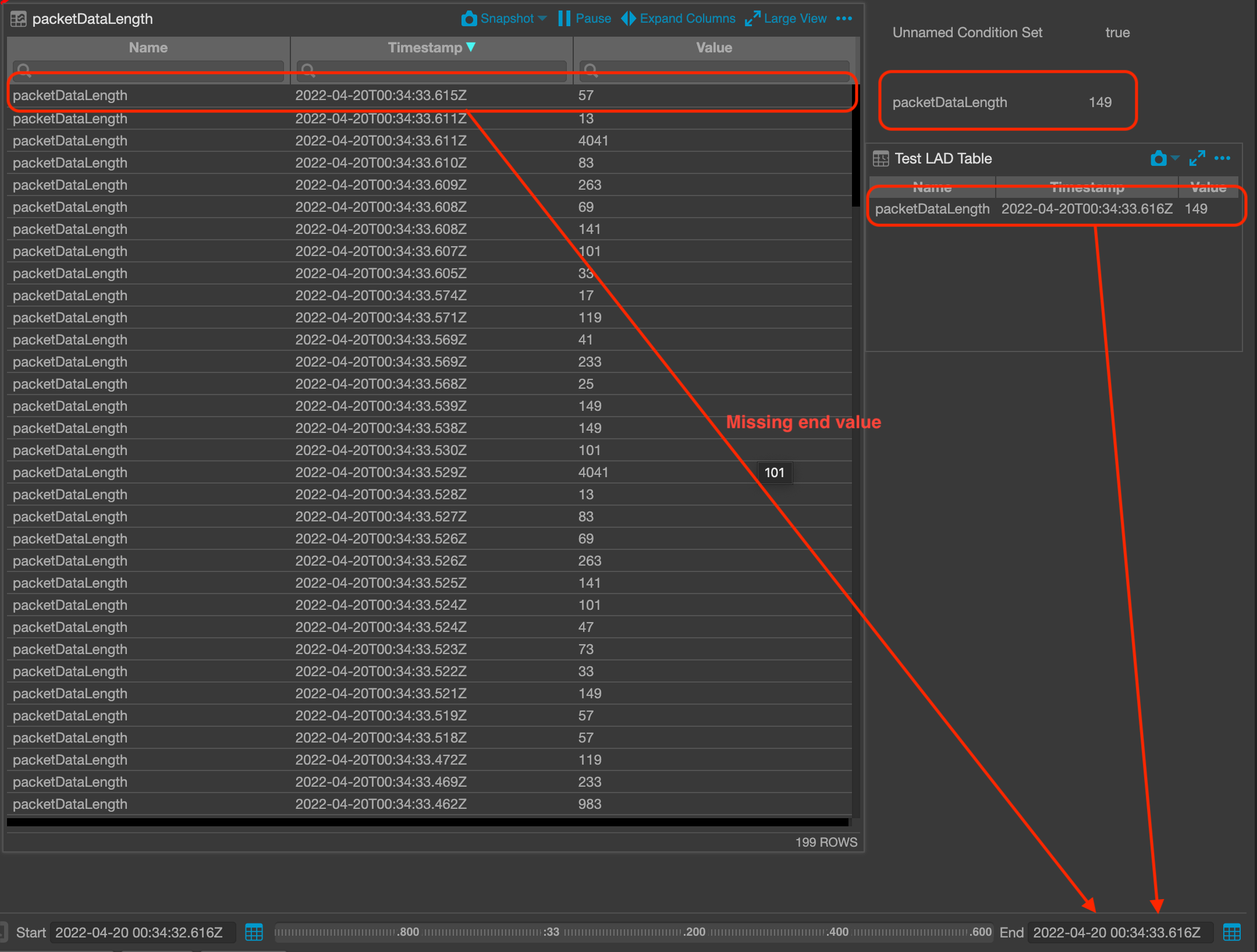Viewport: 1257px width, 952px height.
Task: Open Test LAD Table snapshot dropdown
Action: coord(1174,159)
